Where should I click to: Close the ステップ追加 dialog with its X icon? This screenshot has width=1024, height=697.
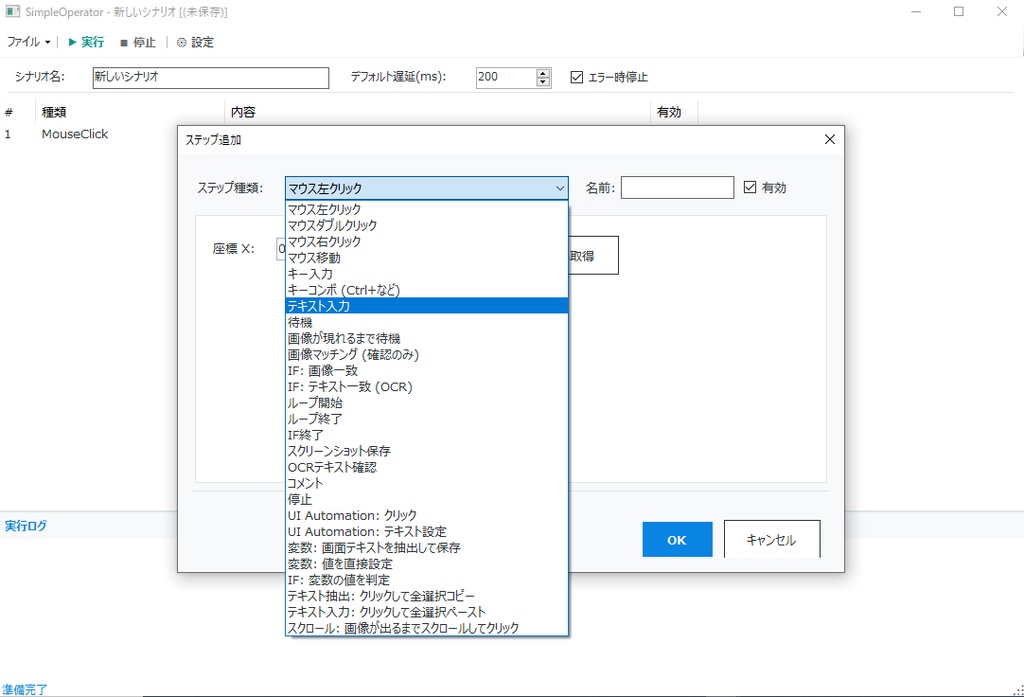click(829, 139)
